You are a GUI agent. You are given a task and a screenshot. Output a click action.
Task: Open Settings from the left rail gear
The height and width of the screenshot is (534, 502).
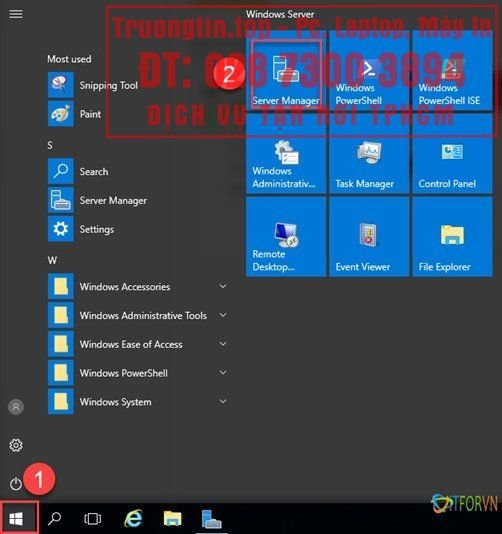pos(16,445)
